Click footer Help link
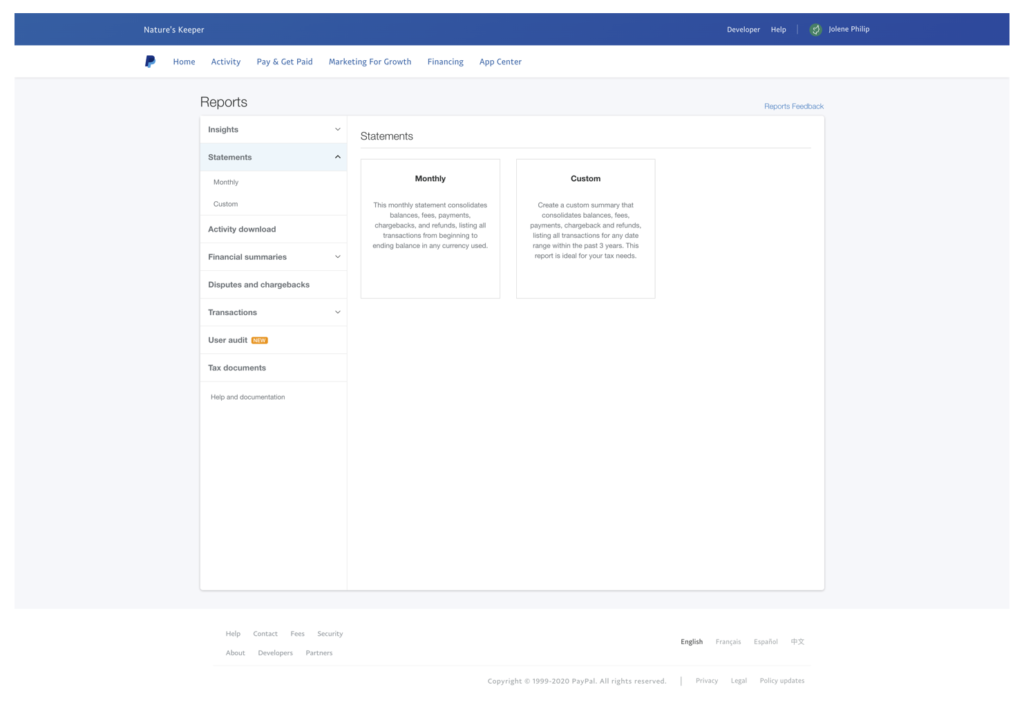The image size is (1024, 714). tap(233, 634)
